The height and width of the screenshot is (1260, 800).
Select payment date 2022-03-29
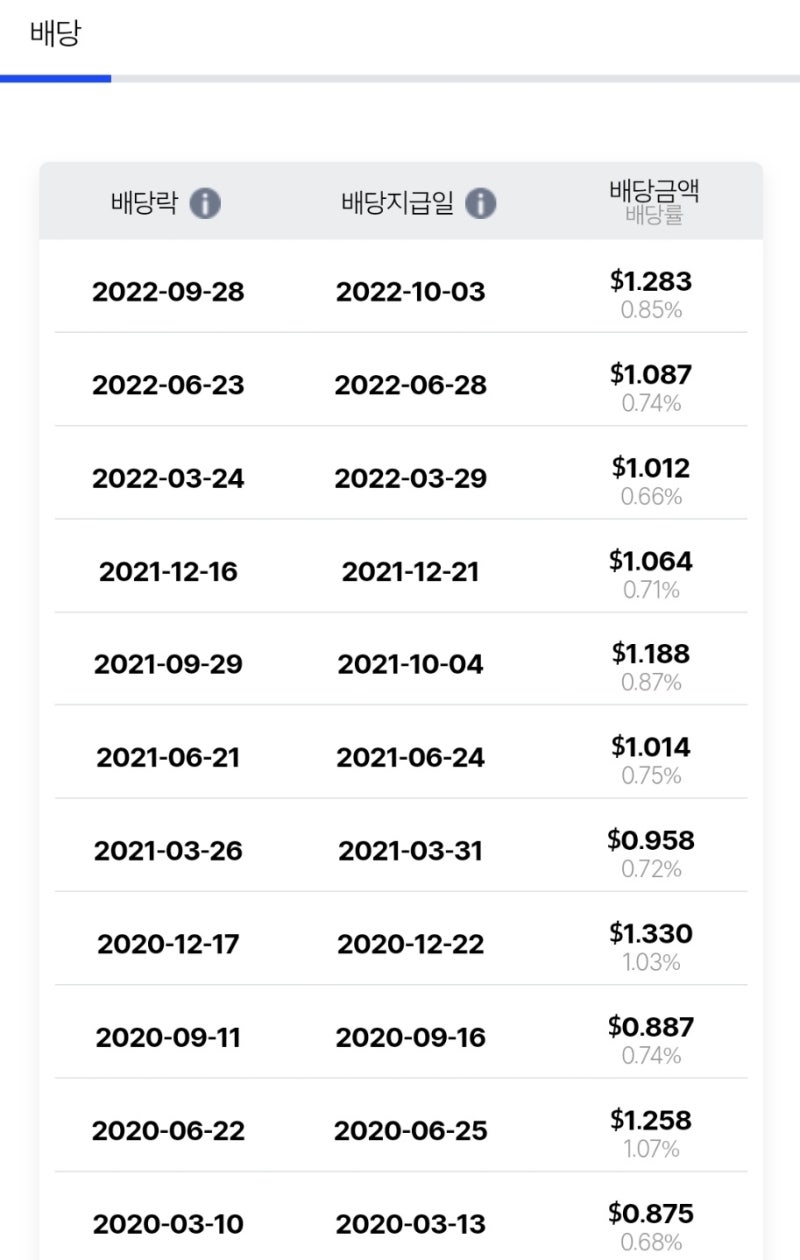coord(411,478)
